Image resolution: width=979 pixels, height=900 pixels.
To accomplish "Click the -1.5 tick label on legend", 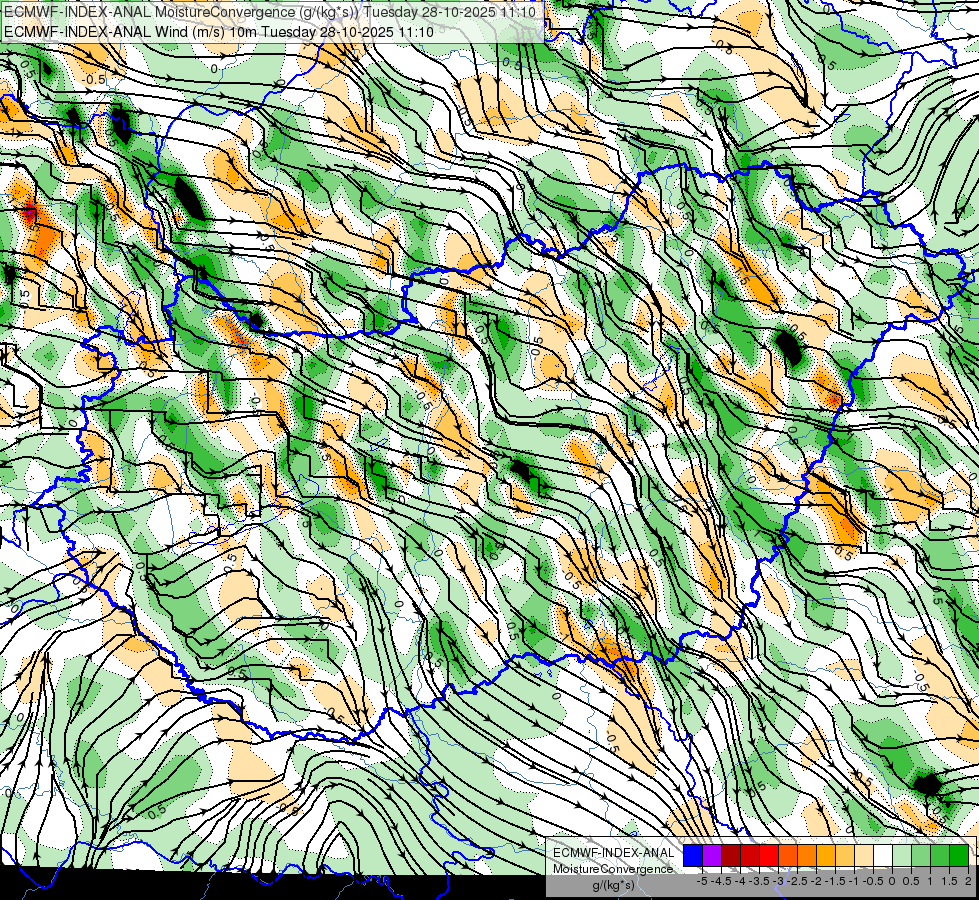I will click(x=835, y=881).
